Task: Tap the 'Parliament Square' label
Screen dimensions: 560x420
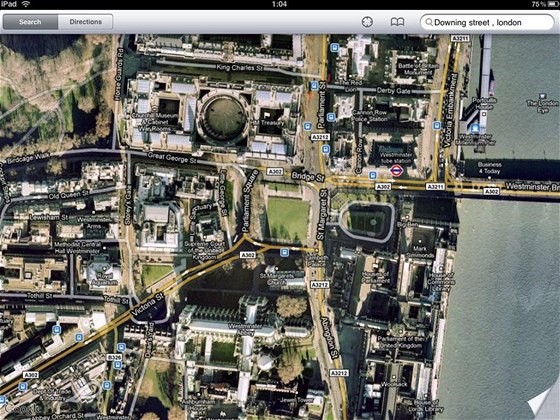Action: coord(250,200)
